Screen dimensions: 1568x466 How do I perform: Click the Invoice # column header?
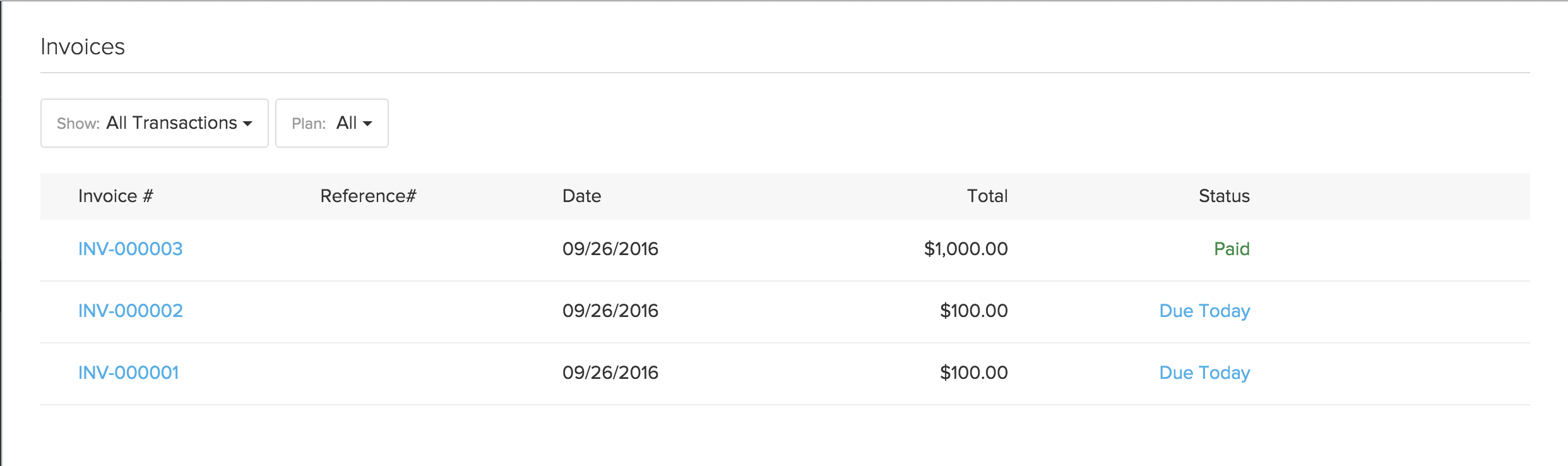116,196
